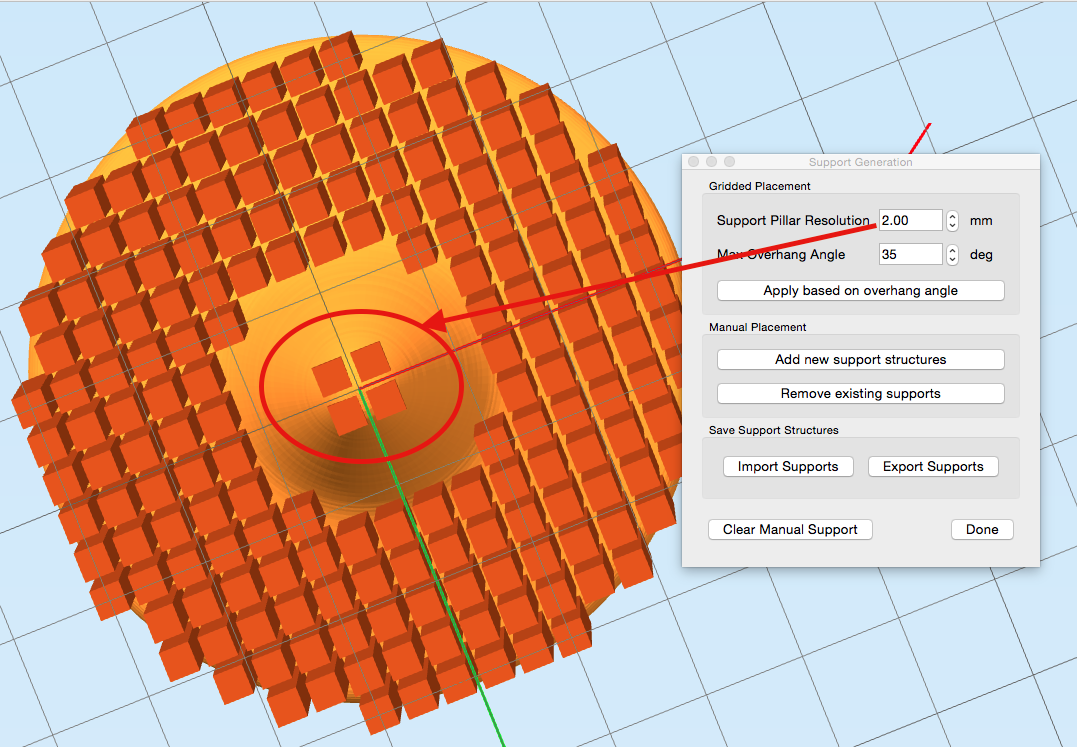The width and height of the screenshot is (1077, 747).
Task: Click the Gridded Placement section label
Action: (760, 186)
